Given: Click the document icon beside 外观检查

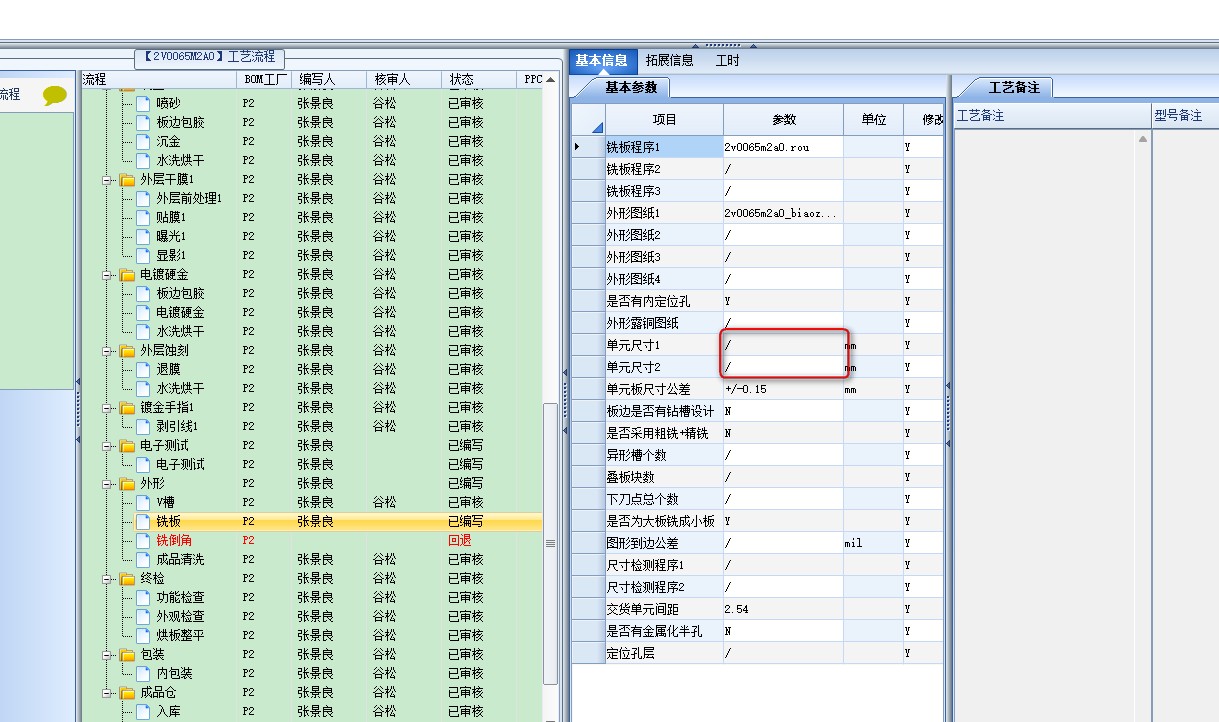Looking at the screenshot, I should (x=143, y=616).
